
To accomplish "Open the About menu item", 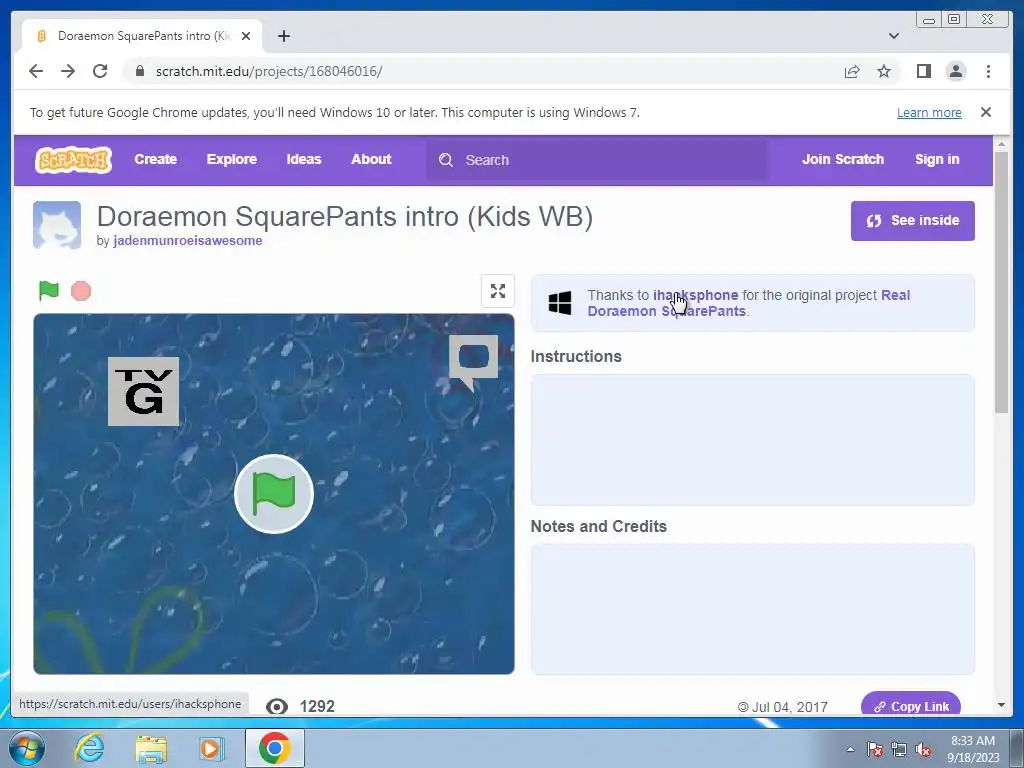I will 371,159.
